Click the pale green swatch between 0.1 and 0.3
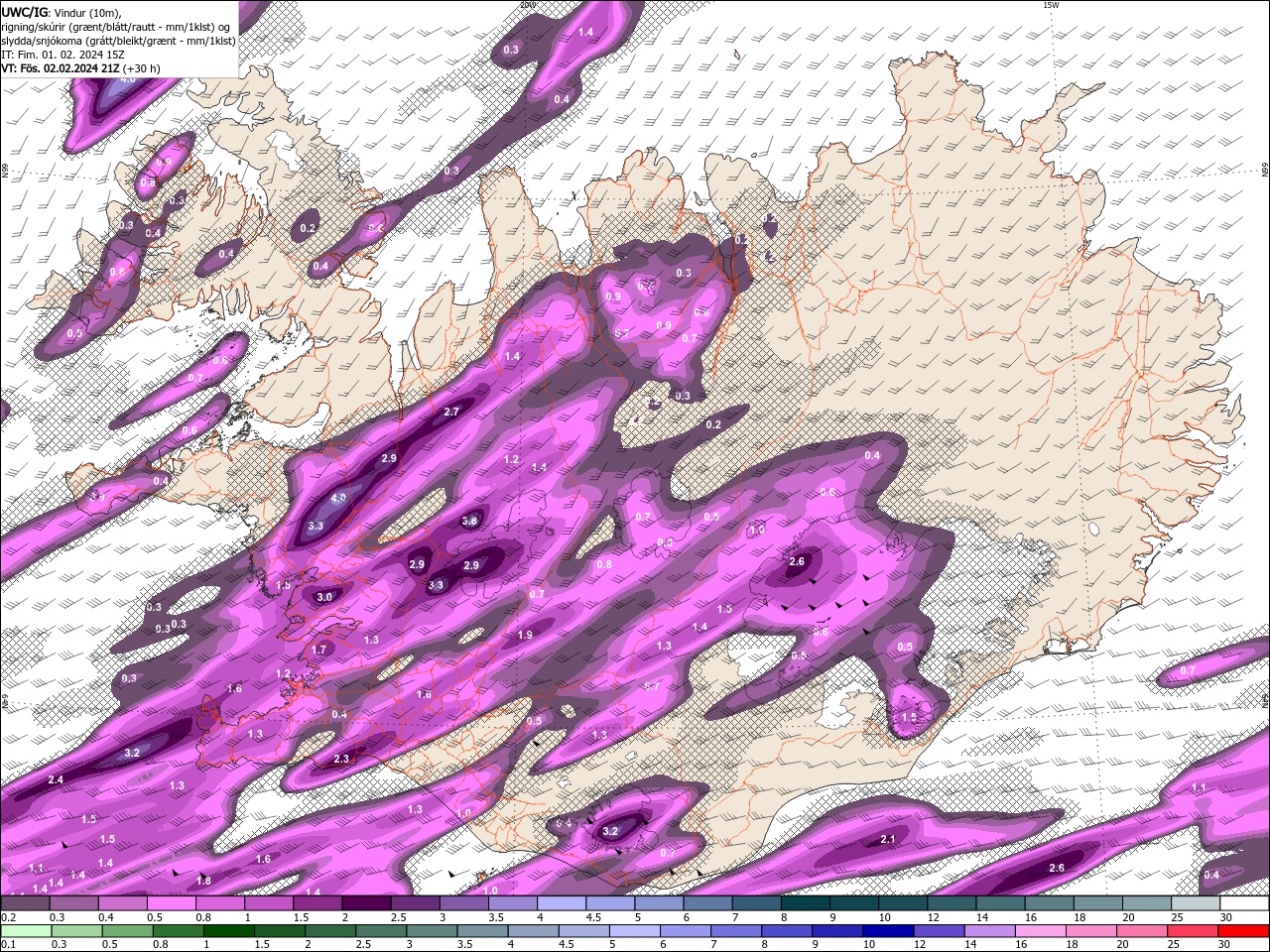 [25, 931]
